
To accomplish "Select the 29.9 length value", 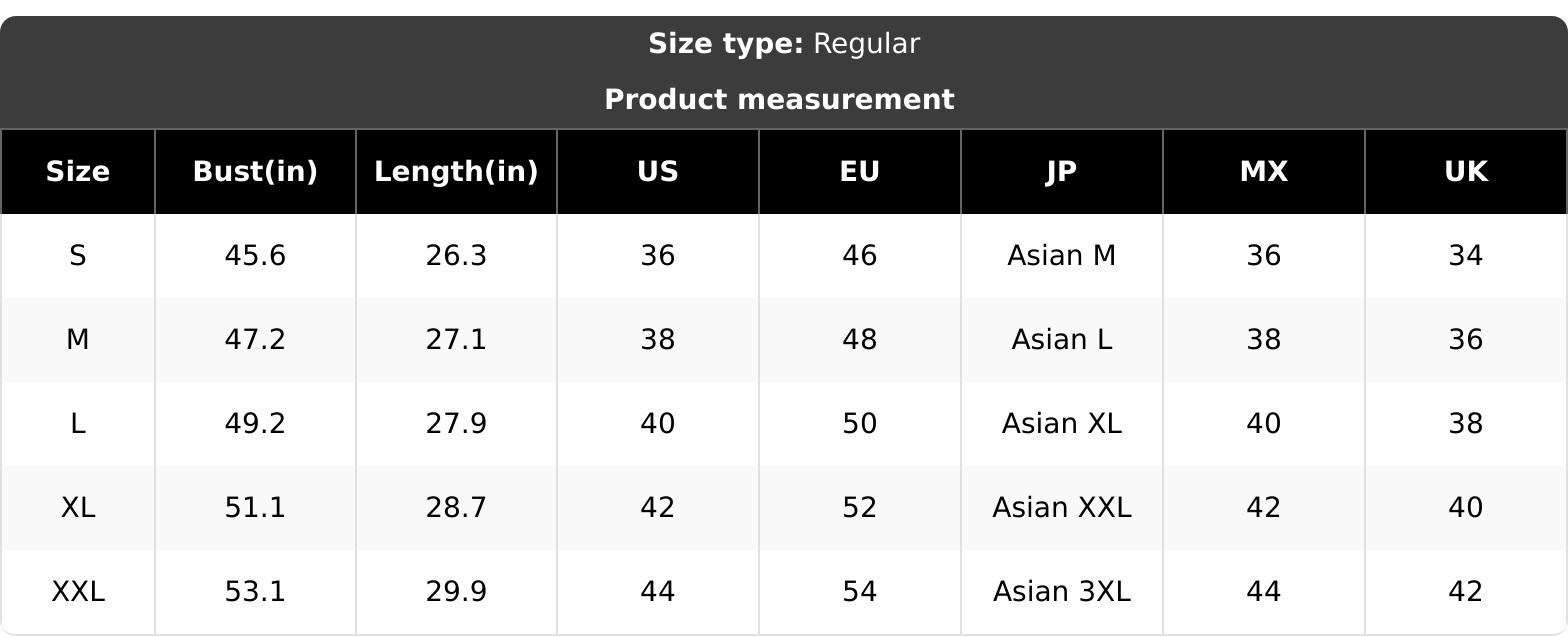I will click(x=456, y=592).
